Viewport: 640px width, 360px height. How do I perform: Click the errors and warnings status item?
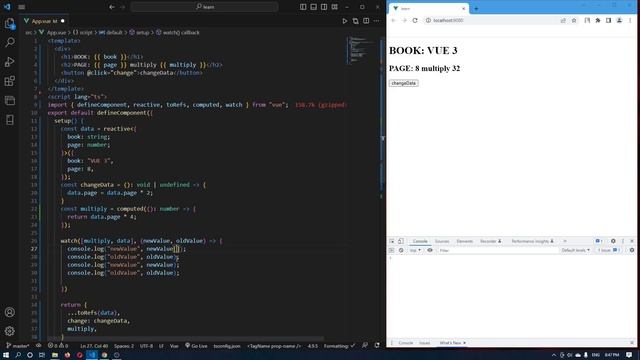tap(58, 346)
